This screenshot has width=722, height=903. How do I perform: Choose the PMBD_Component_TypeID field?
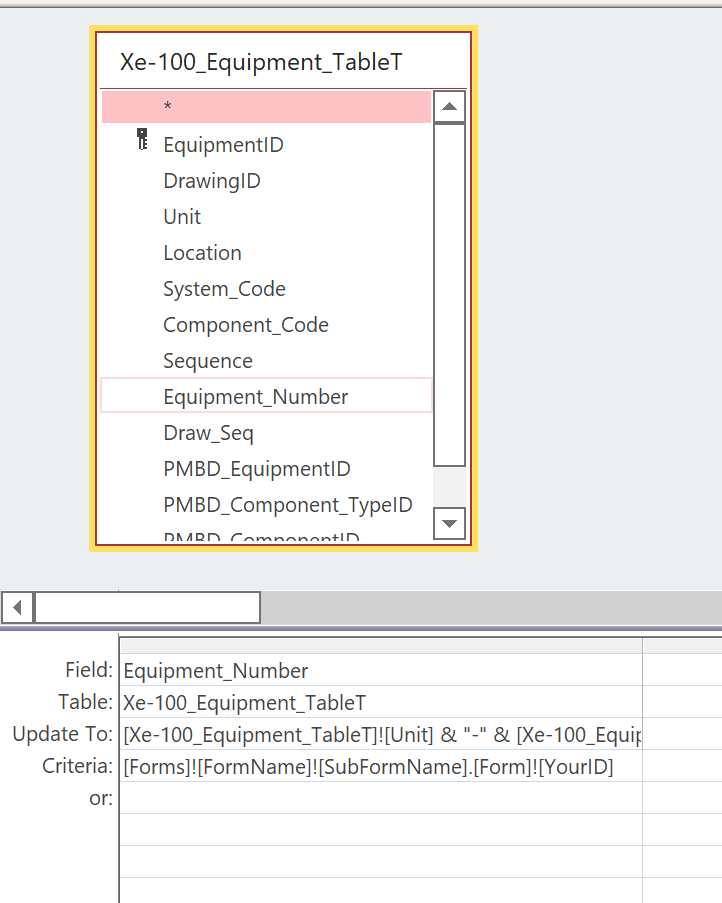[288, 505]
